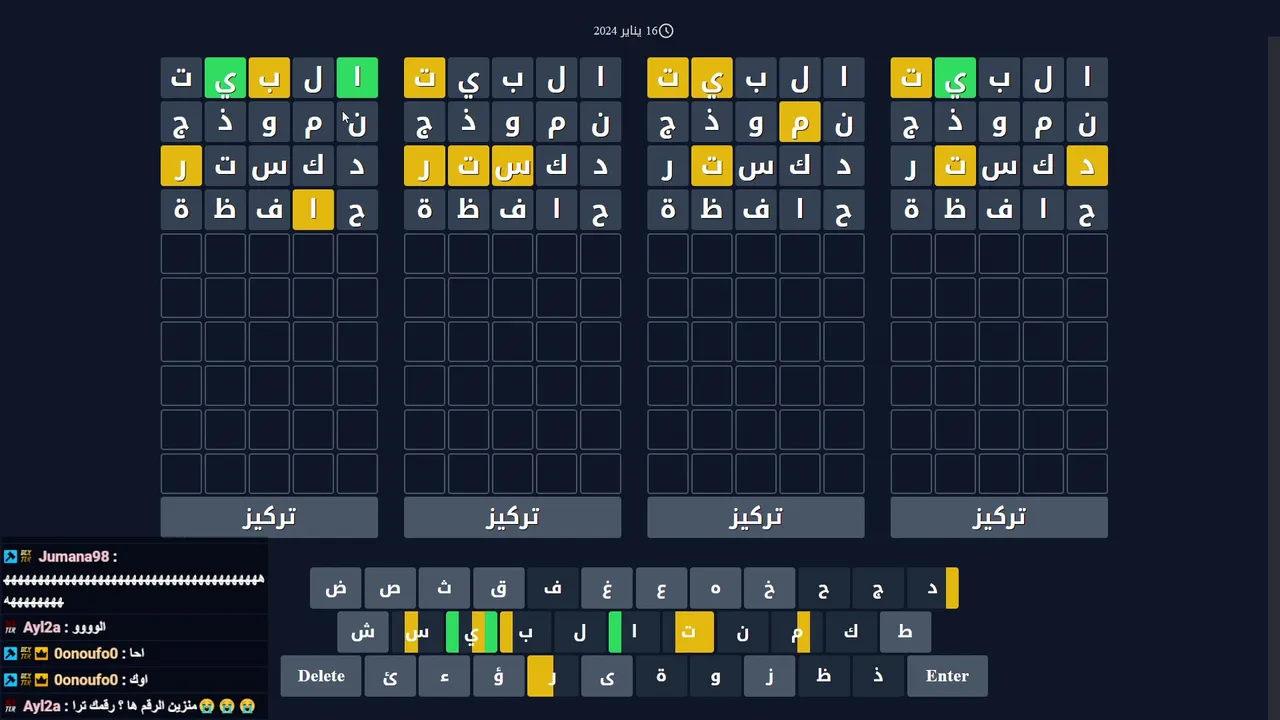Click تركيز under the leftmost board
Screen dimensions: 1280x720
click(269, 517)
